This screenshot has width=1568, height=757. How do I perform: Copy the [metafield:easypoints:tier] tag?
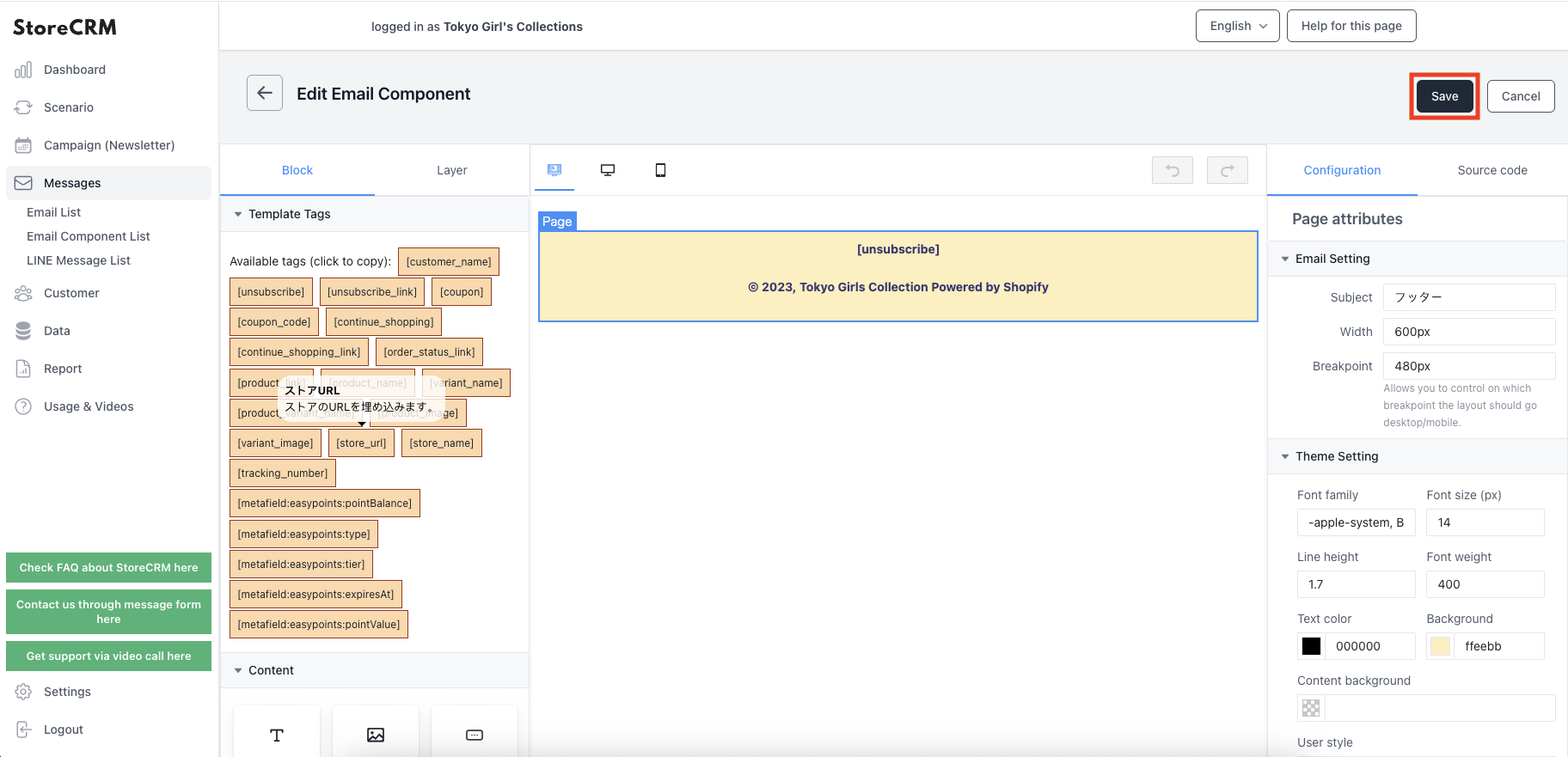tap(301, 565)
